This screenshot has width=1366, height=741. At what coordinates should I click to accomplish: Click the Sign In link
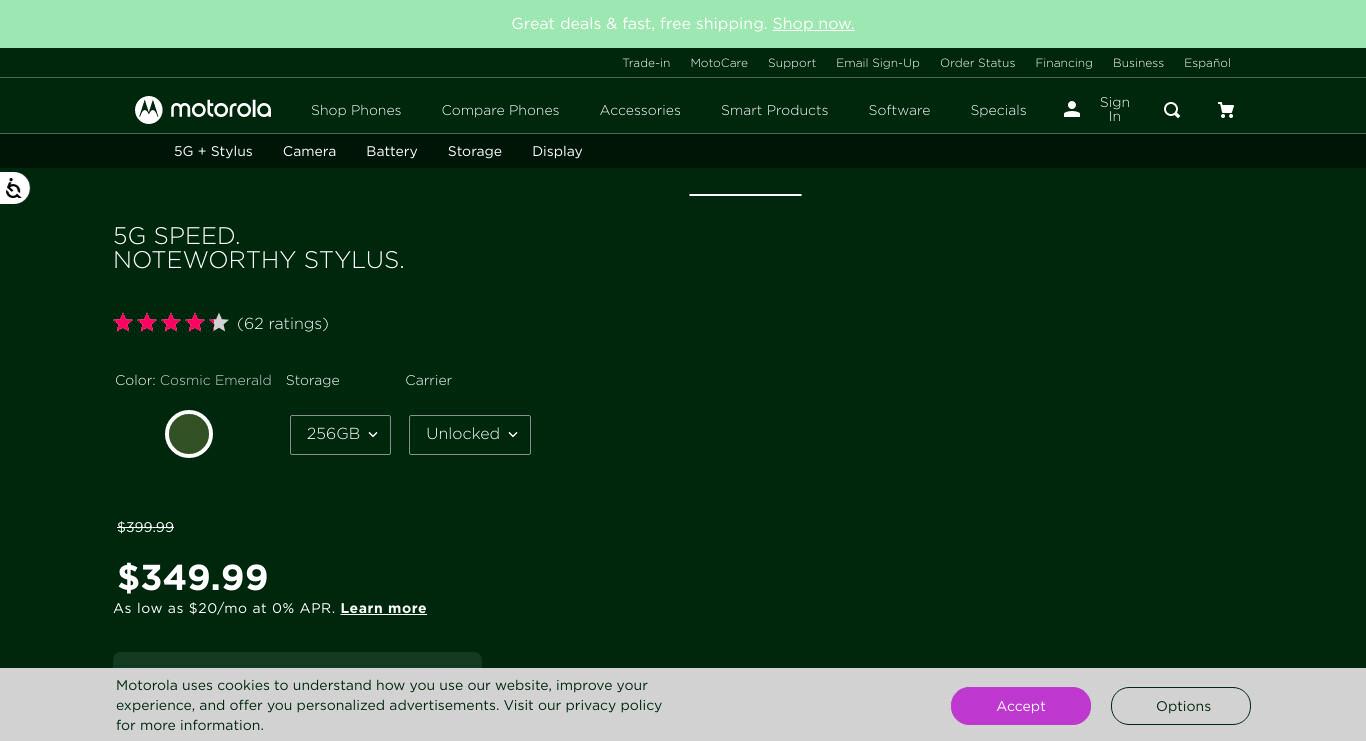[1114, 109]
